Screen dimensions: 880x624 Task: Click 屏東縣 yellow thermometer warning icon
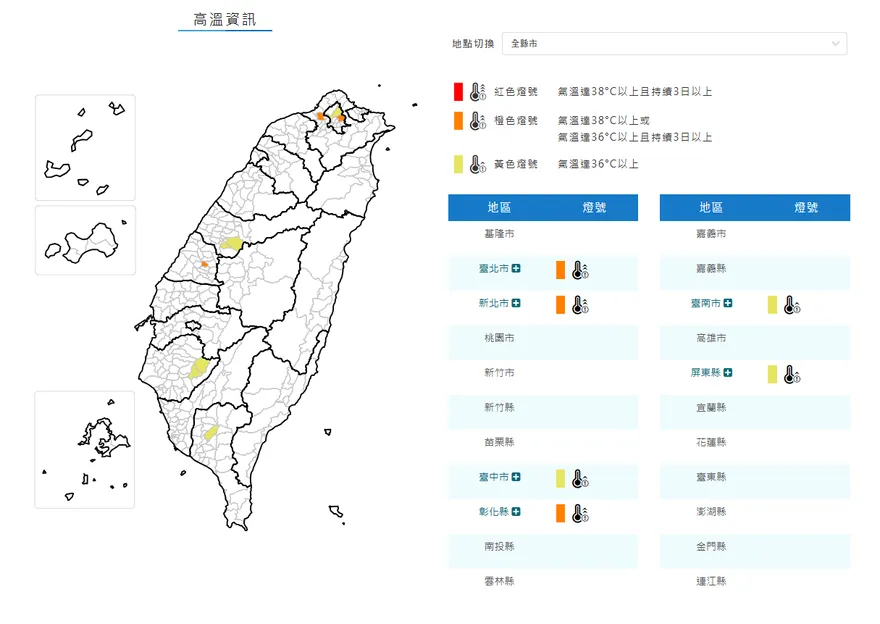pyautogui.click(x=791, y=374)
